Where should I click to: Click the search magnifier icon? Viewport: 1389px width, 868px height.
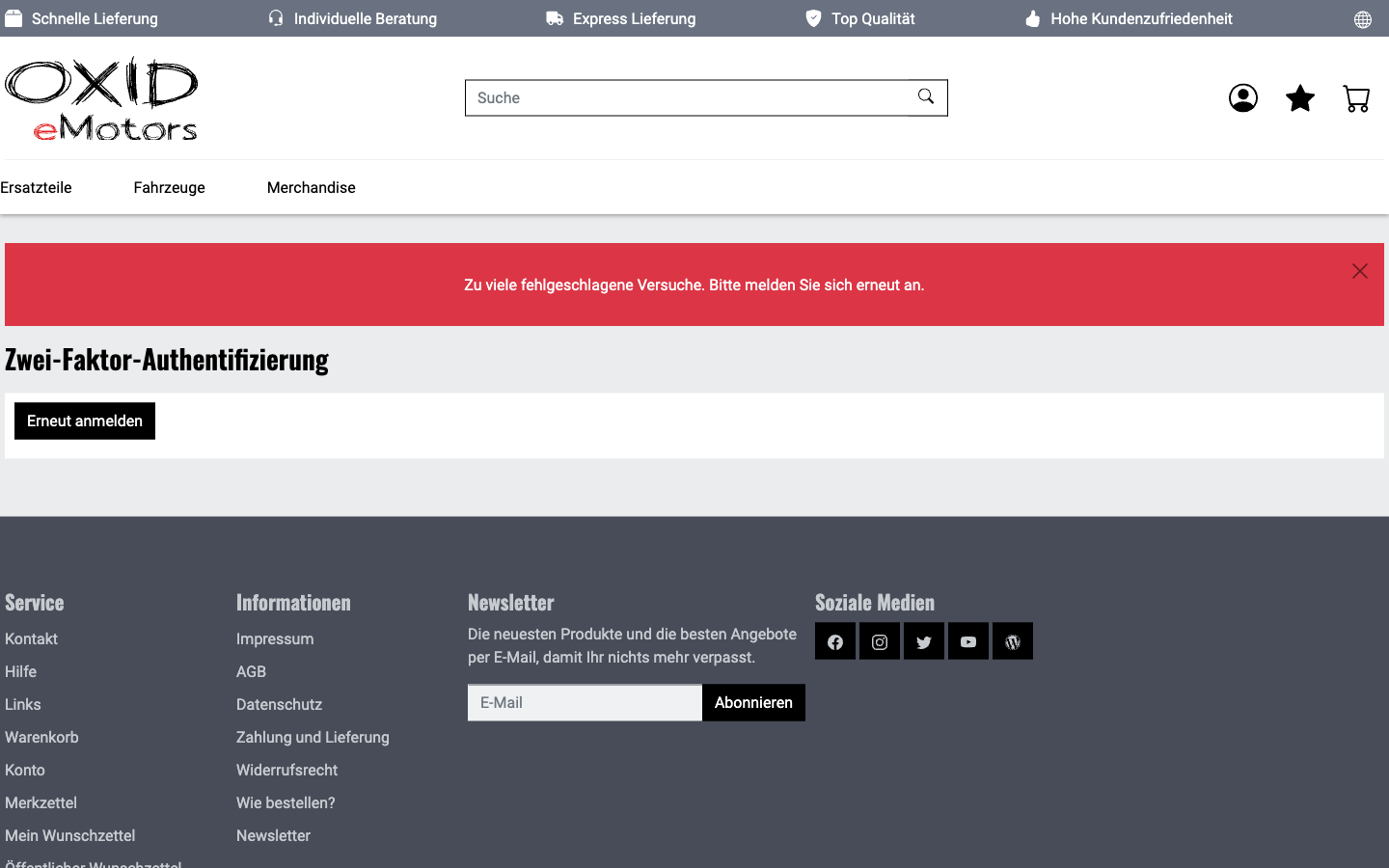pyautogui.click(x=926, y=96)
